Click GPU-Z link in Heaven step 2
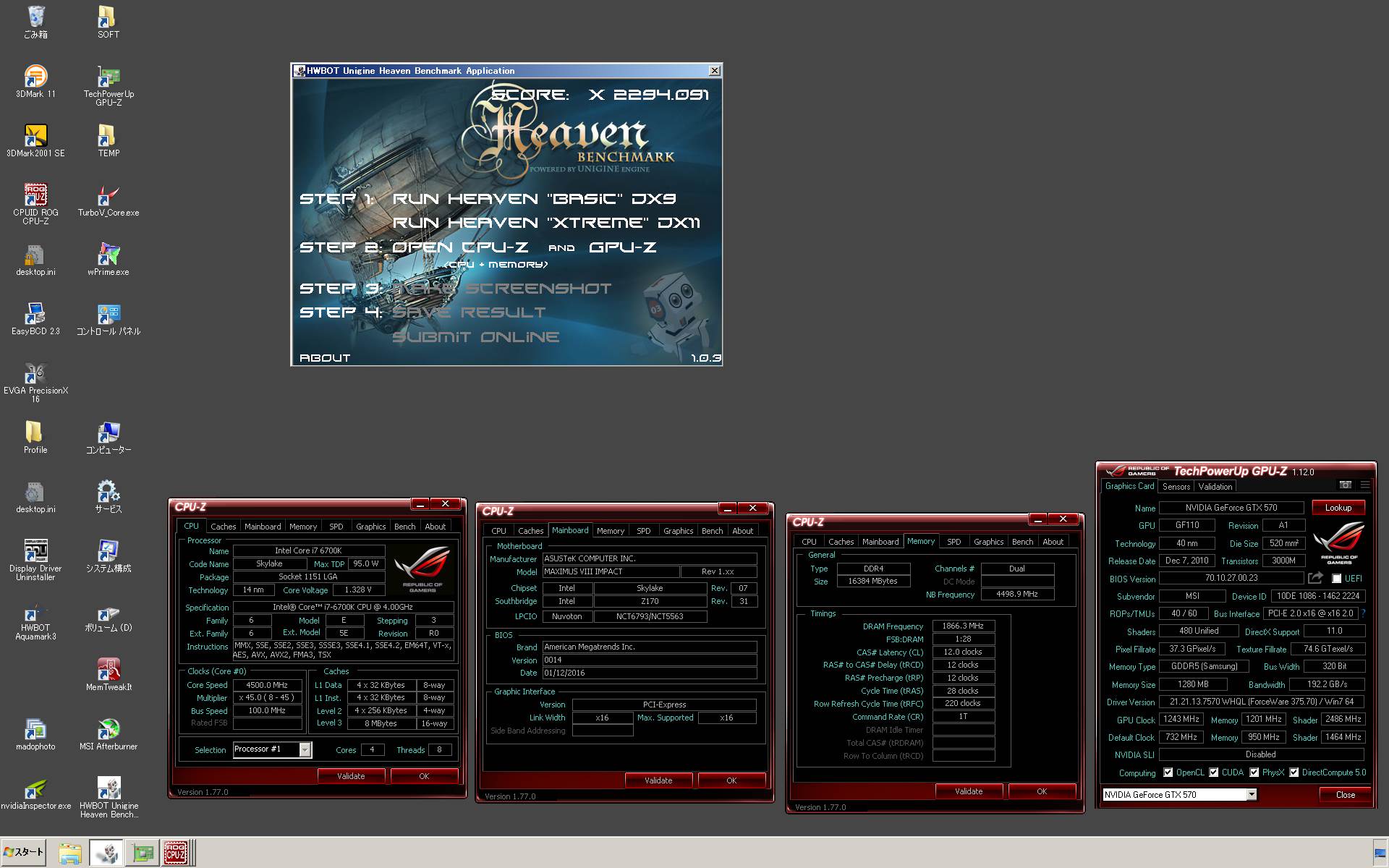Viewport: 1389px width, 868px height. [x=623, y=247]
